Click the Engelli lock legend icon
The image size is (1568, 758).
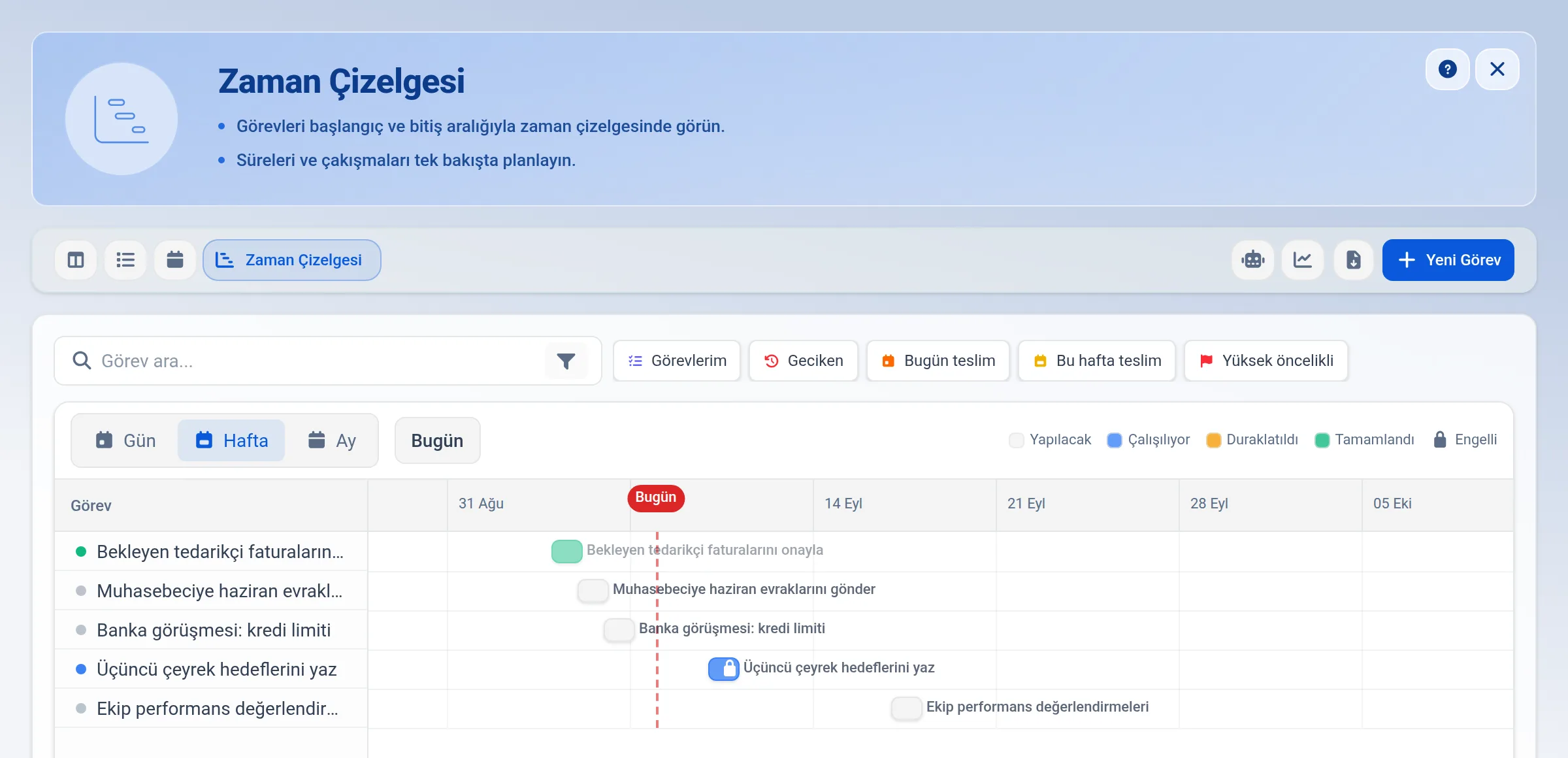click(1439, 440)
